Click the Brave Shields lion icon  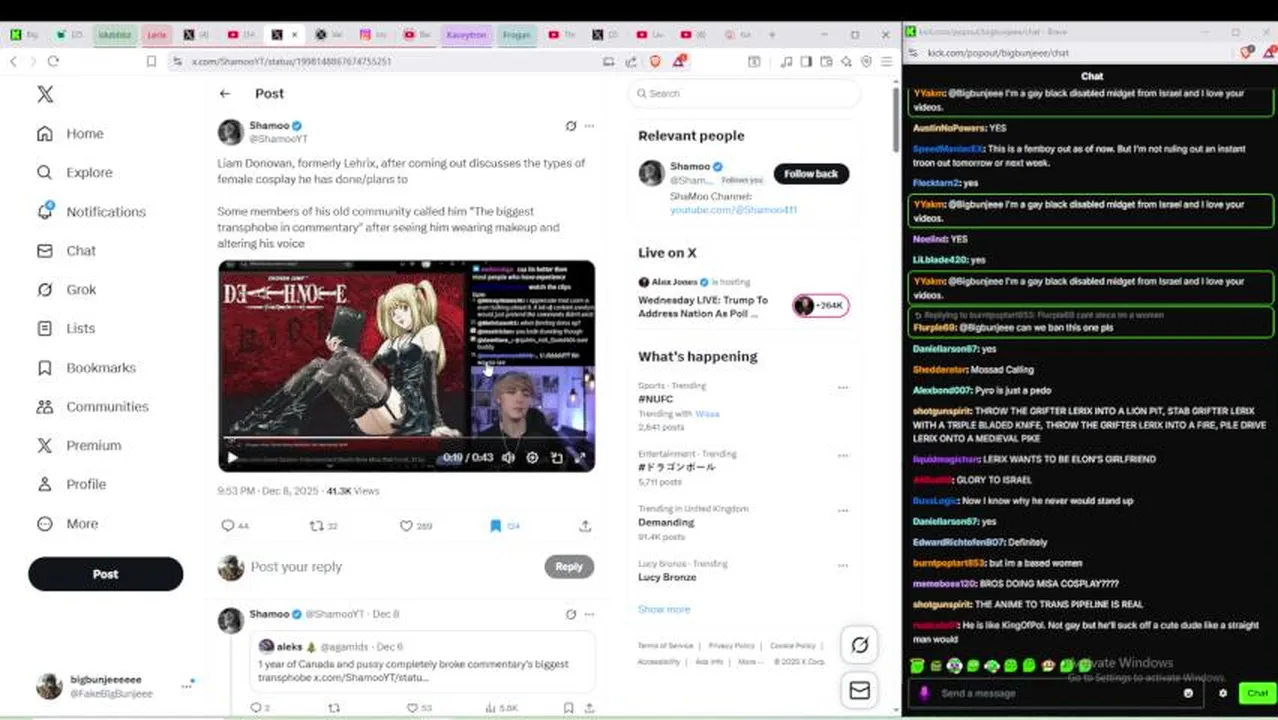coord(656,61)
